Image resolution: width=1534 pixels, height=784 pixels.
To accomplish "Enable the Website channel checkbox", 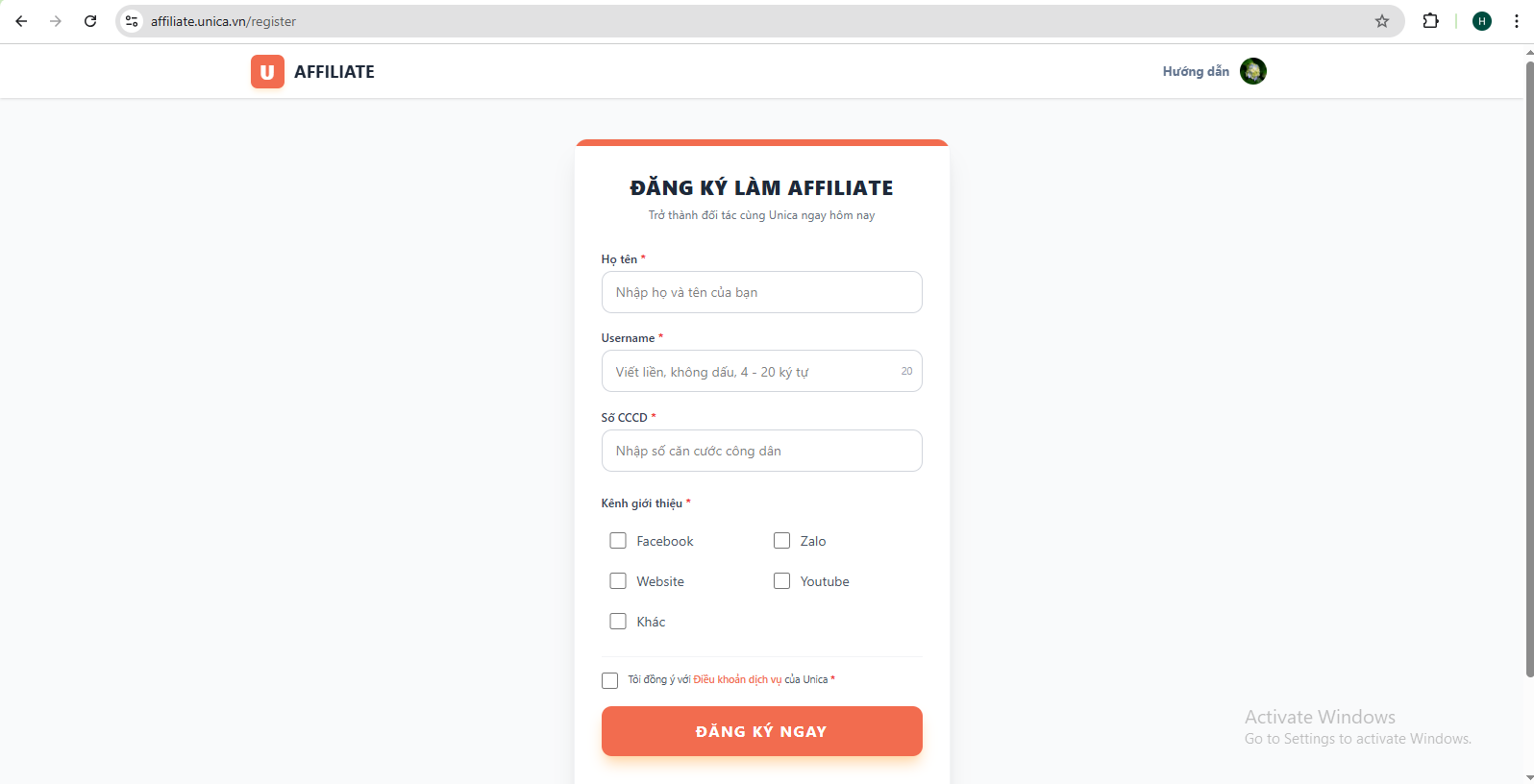I will [x=618, y=581].
